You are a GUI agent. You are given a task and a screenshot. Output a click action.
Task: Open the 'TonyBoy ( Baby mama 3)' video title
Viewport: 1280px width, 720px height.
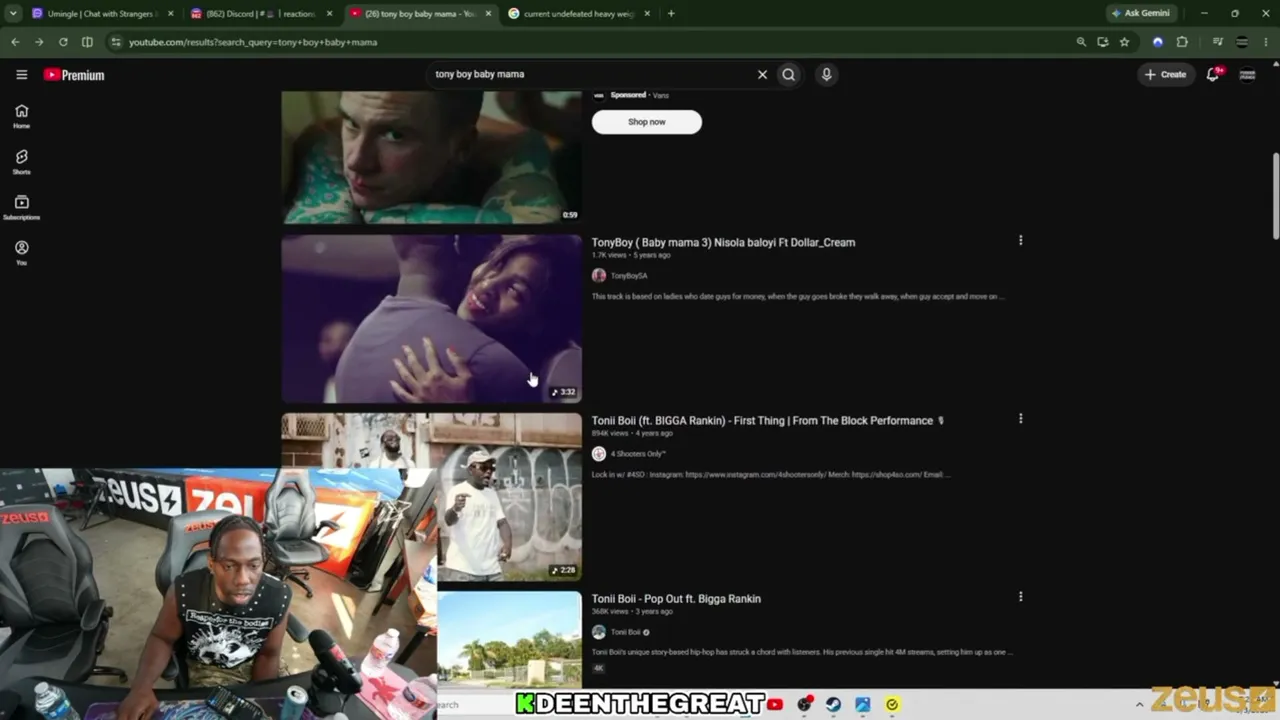723,242
